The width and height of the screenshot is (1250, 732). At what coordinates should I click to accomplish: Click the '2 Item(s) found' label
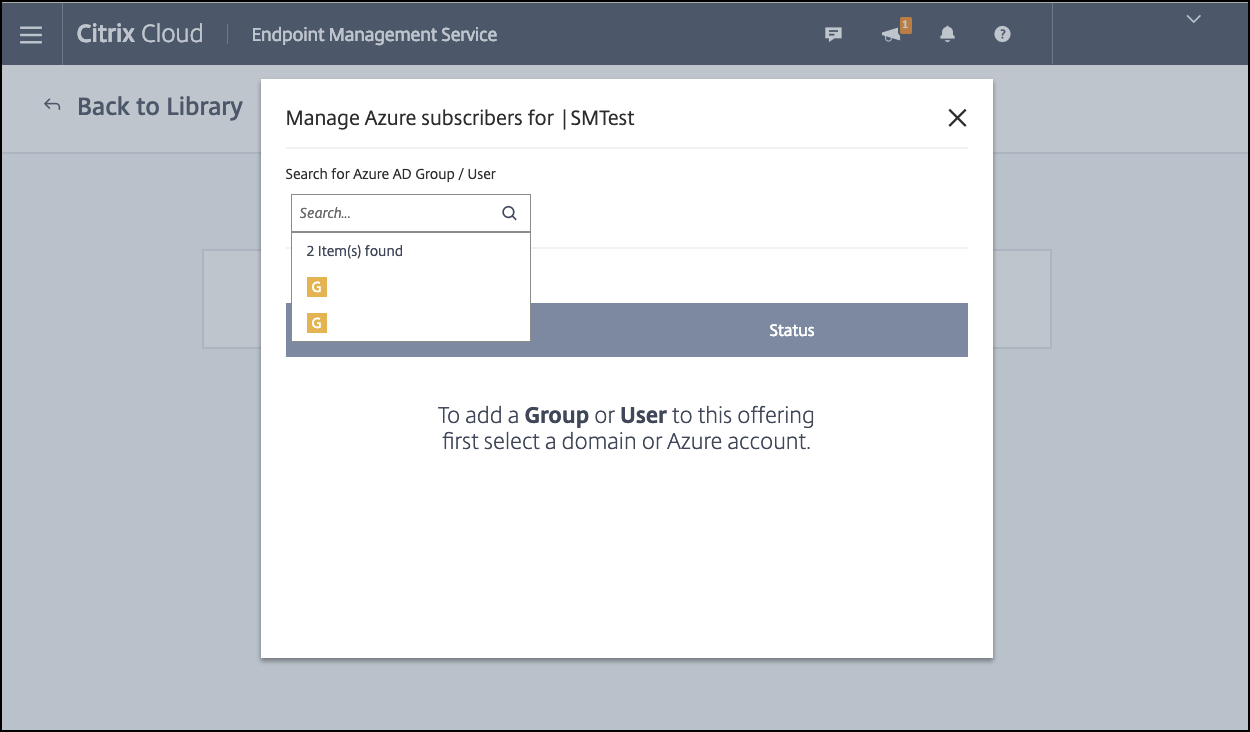tap(354, 251)
